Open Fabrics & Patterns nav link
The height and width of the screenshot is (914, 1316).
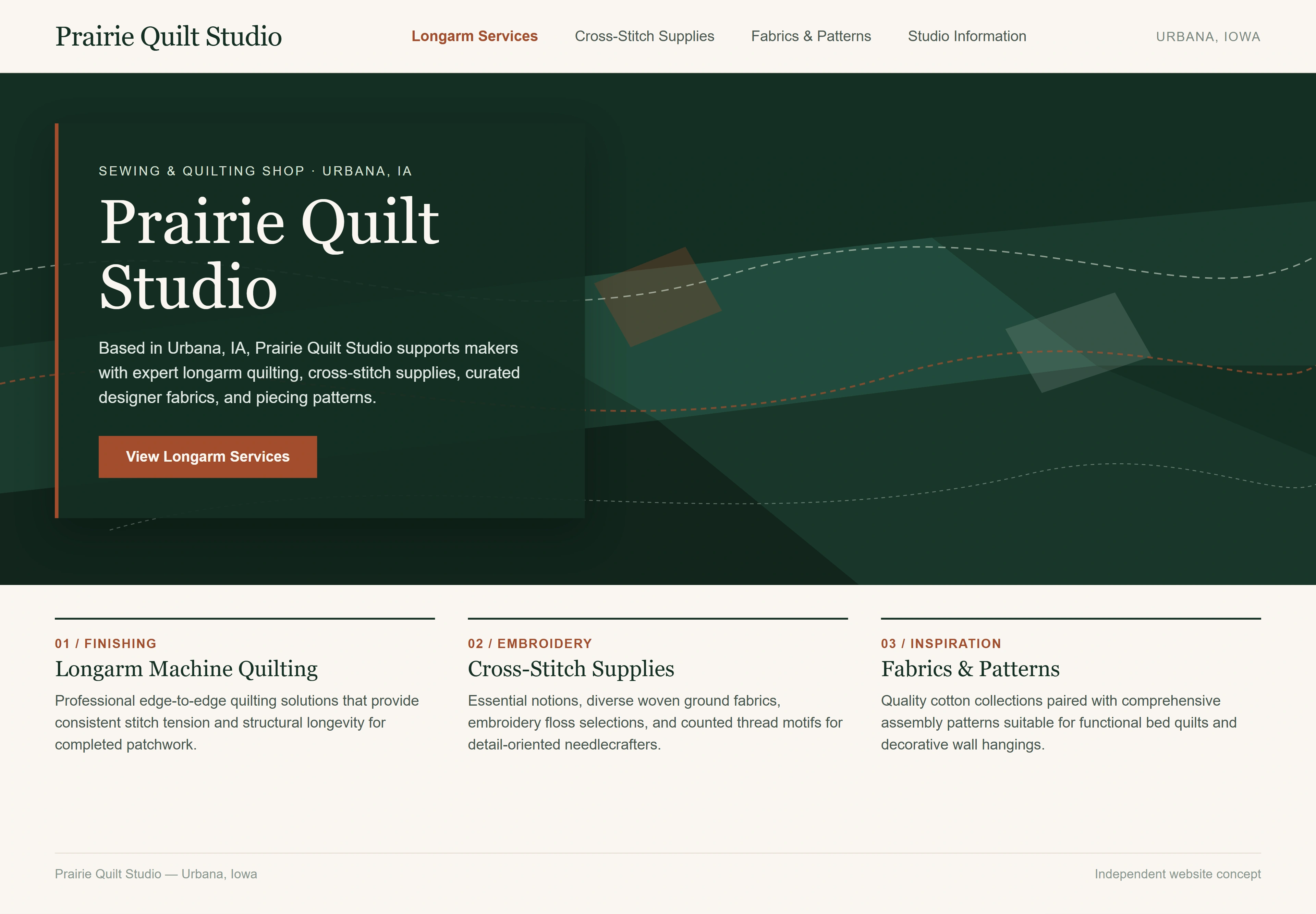tap(811, 36)
